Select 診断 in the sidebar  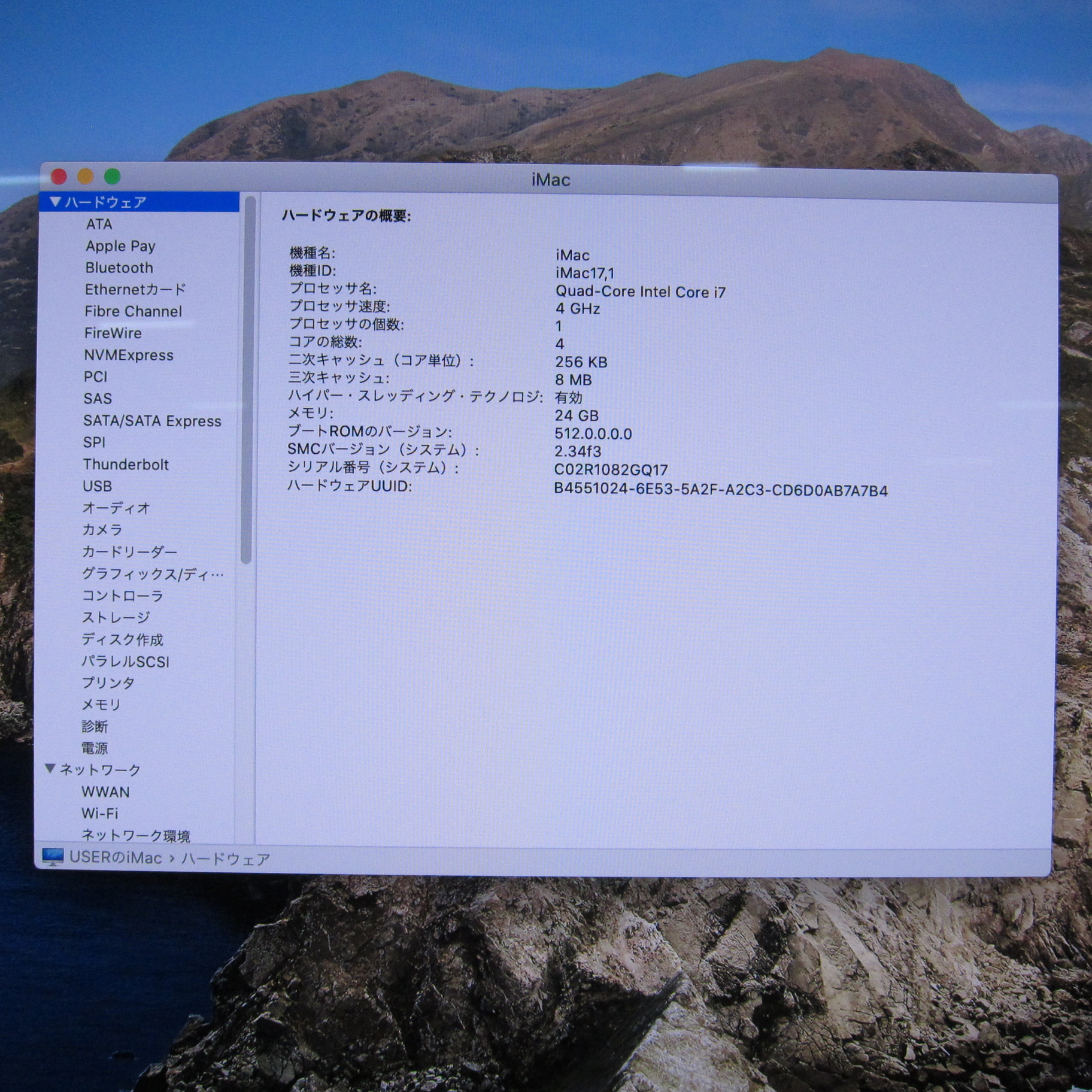click(x=95, y=727)
